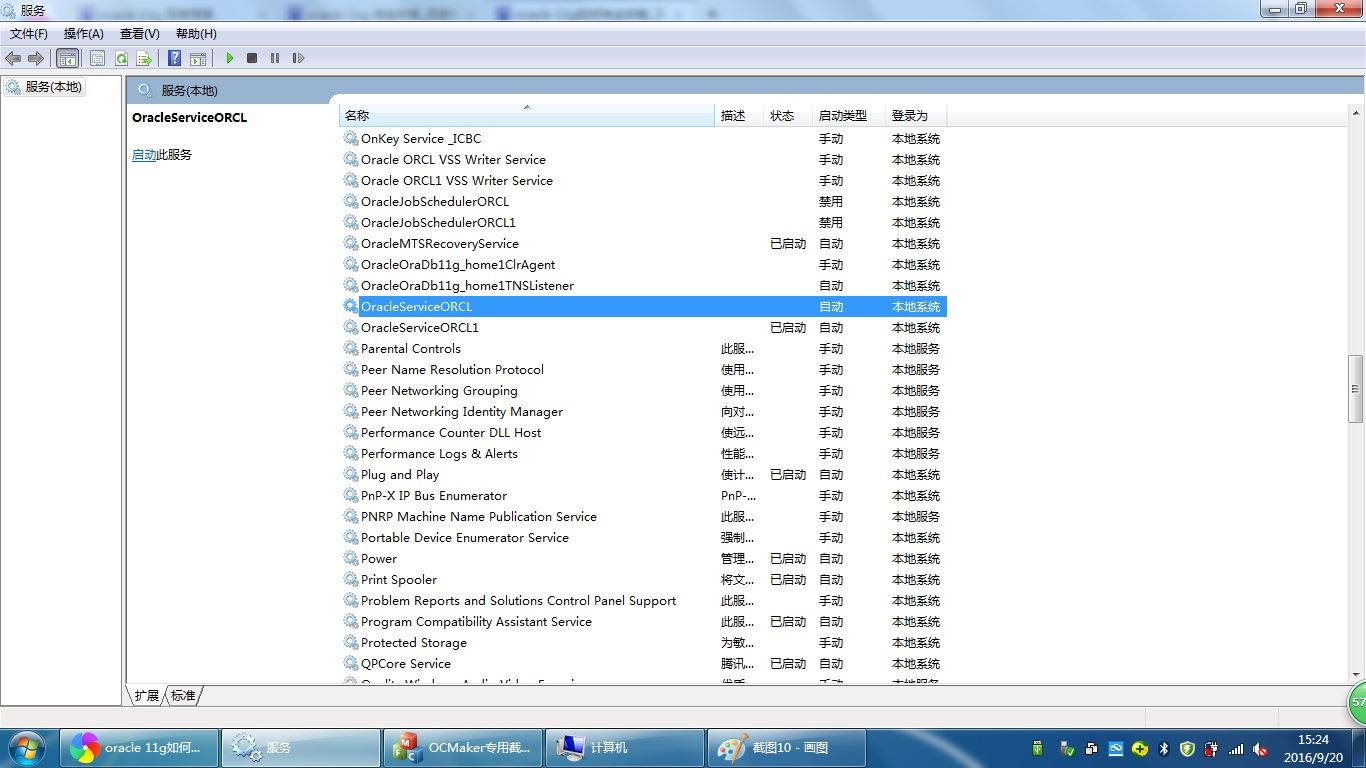
Task: Start the service with the green play icon
Action: tap(229, 58)
